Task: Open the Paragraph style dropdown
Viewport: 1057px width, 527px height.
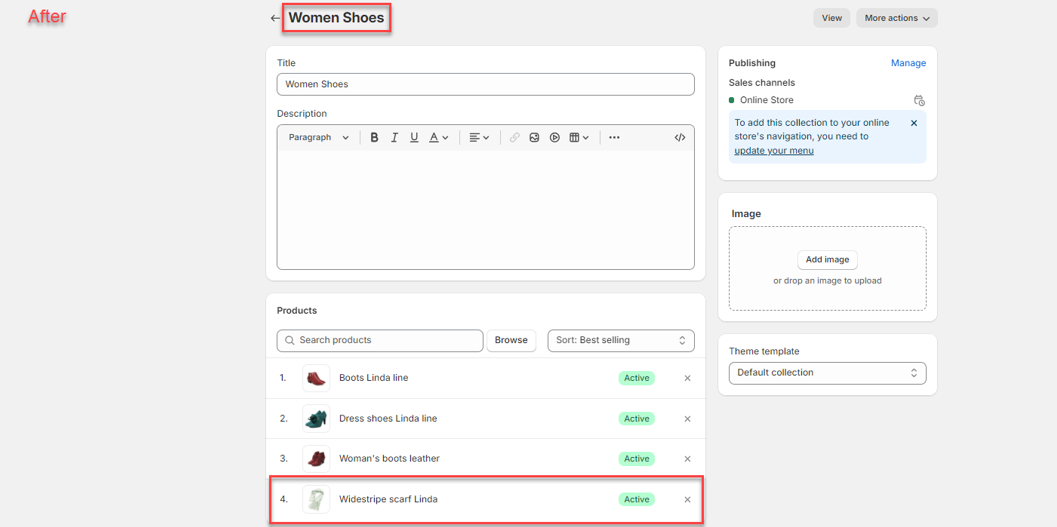Action: [318, 138]
